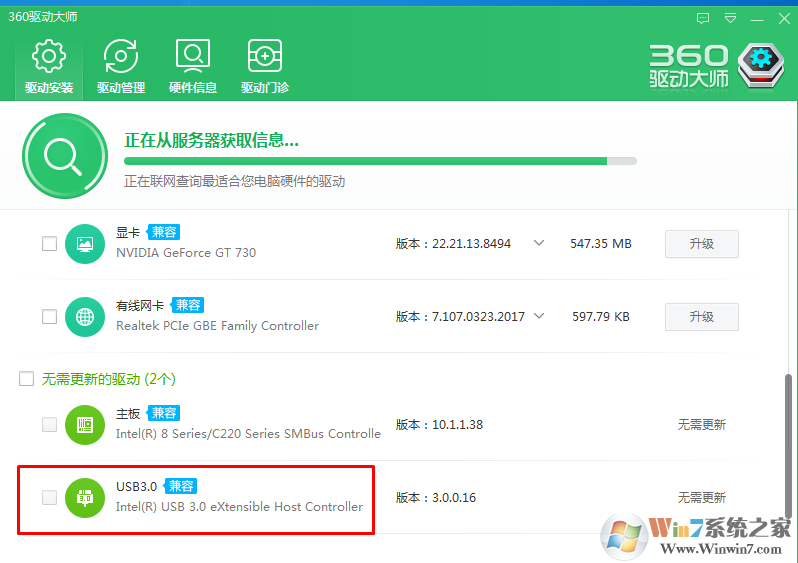Click the feedback chat icon in title bar
Image resolution: width=798 pixels, height=563 pixels.
703,19
